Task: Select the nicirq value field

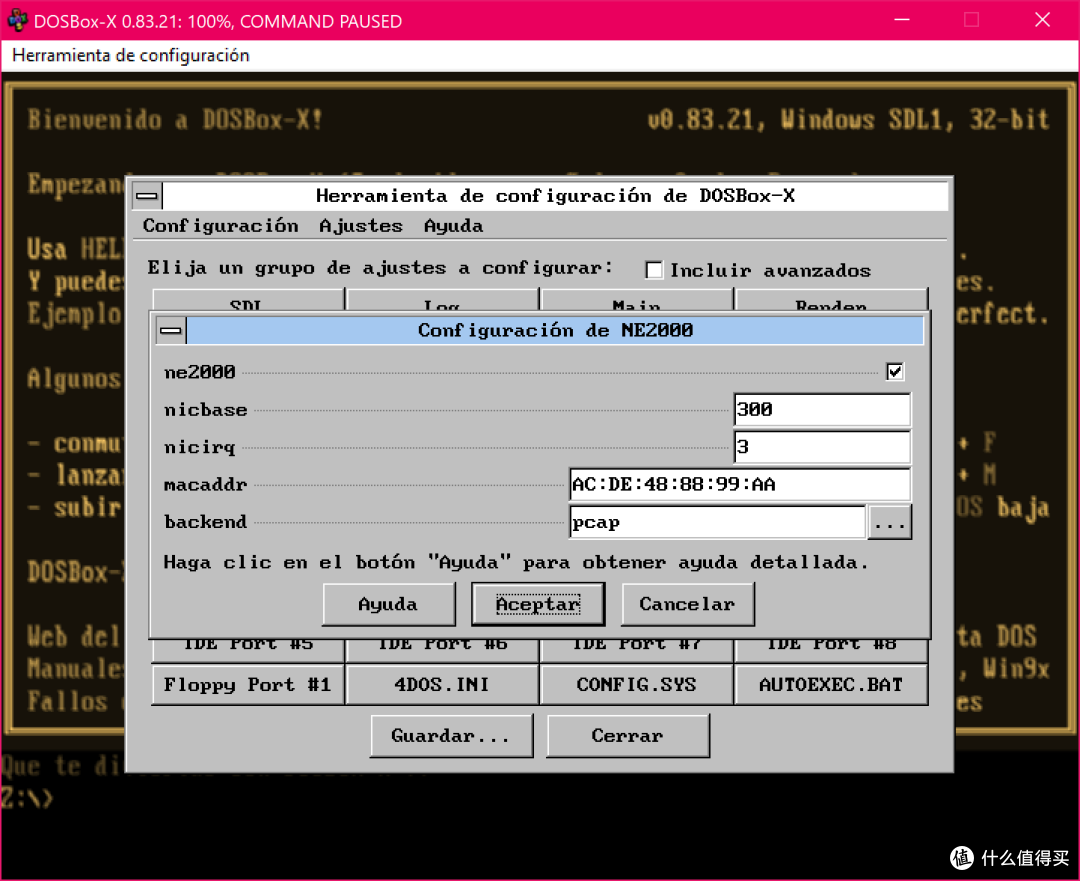Action: point(821,446)
